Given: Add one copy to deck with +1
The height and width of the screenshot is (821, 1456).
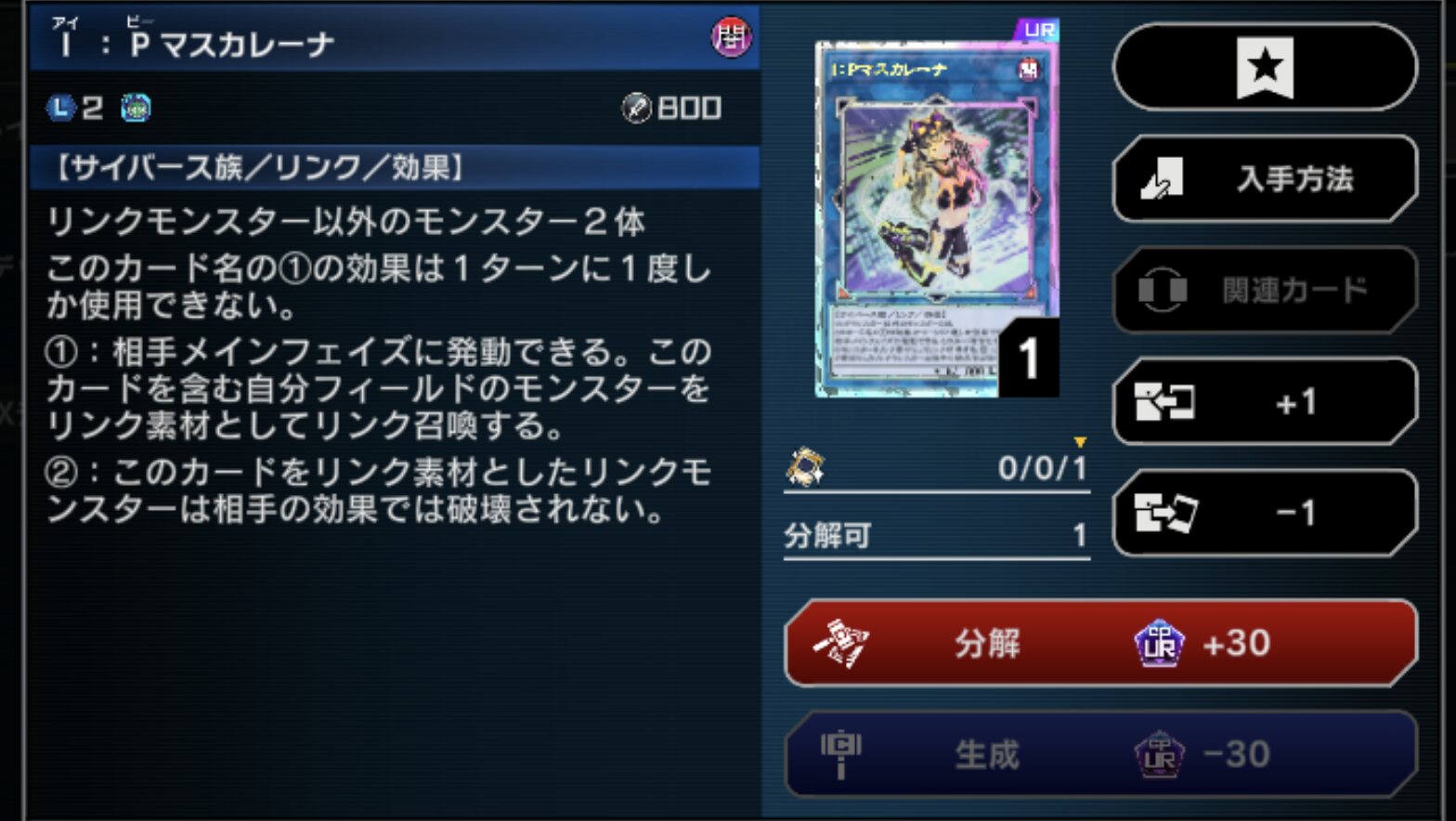Looking at the screenshot, I should point(1265,402).
